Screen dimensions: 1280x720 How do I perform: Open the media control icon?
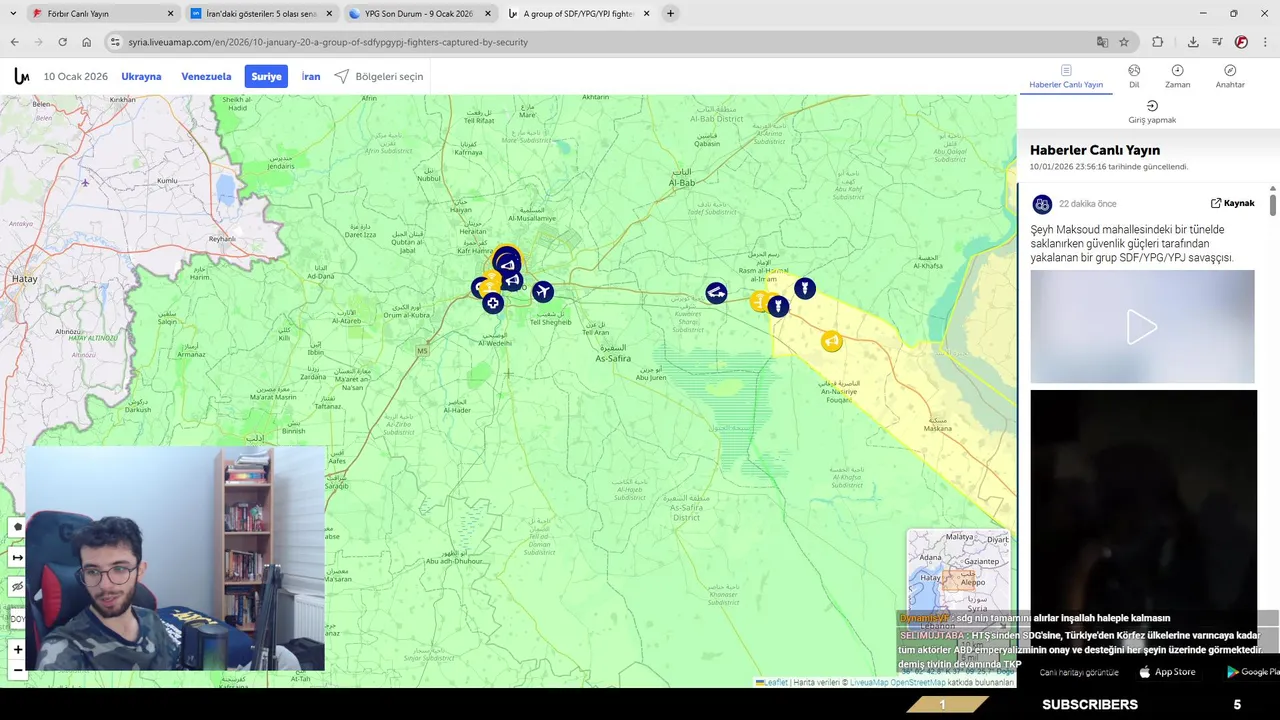click(x=1217, y=42)
